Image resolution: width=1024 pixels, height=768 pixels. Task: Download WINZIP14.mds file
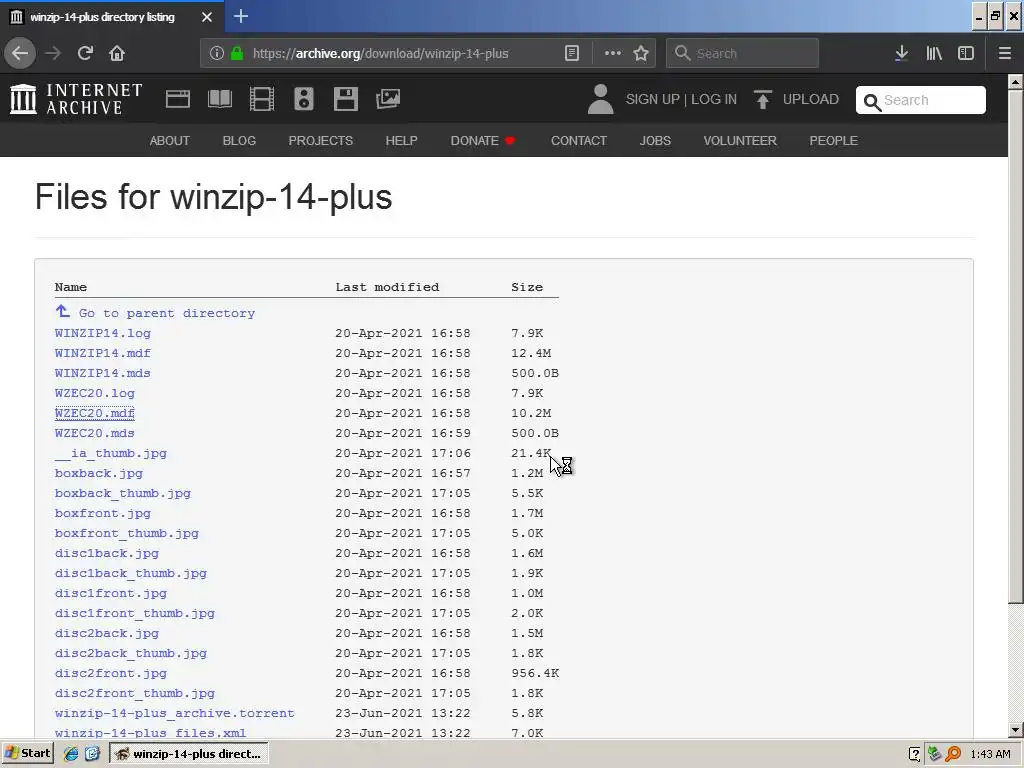click(103, 373)
